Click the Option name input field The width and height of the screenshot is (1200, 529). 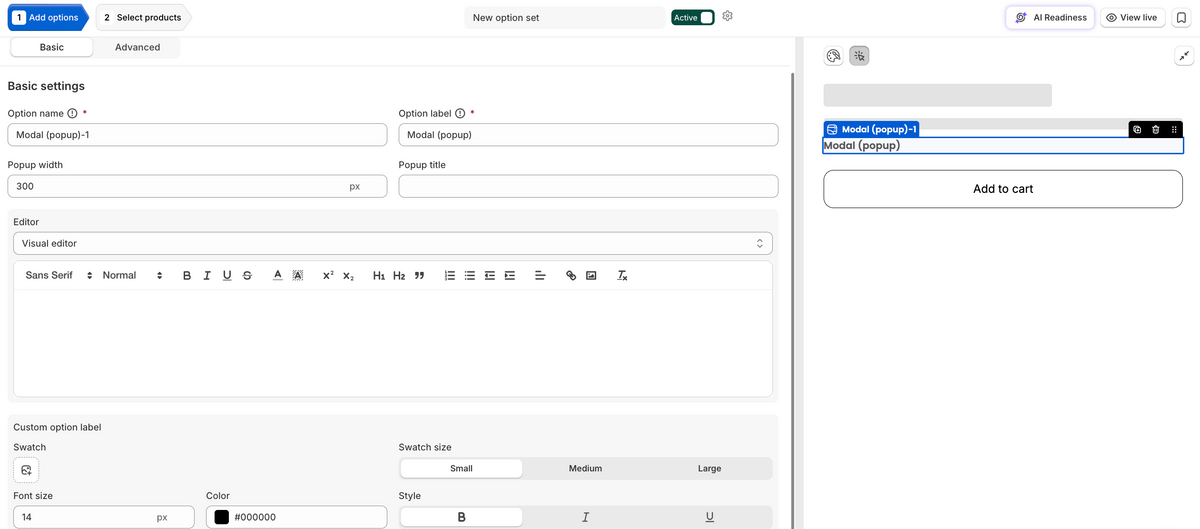197,135
